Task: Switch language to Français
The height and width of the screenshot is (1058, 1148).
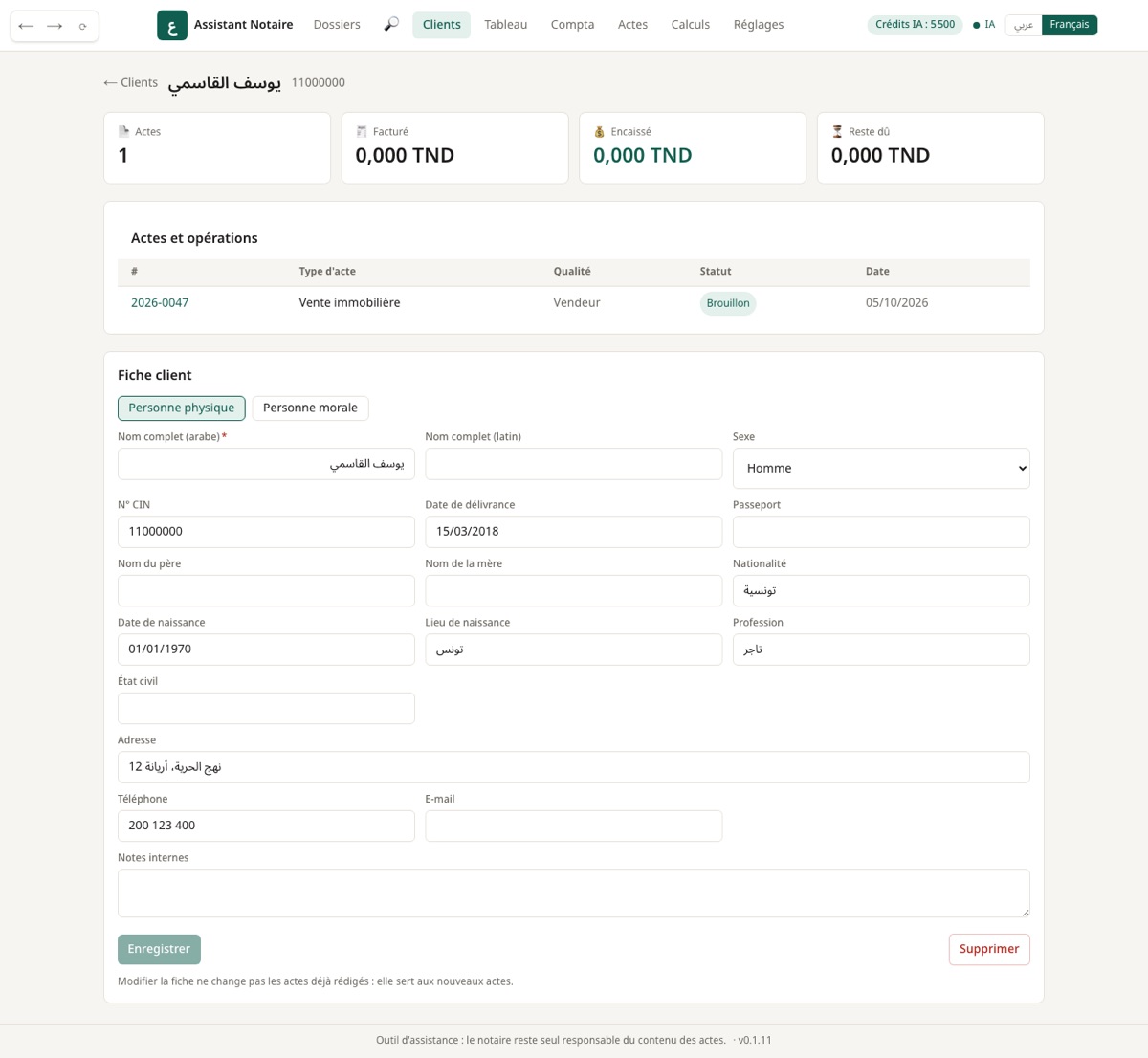Action: pos(1070,25)
